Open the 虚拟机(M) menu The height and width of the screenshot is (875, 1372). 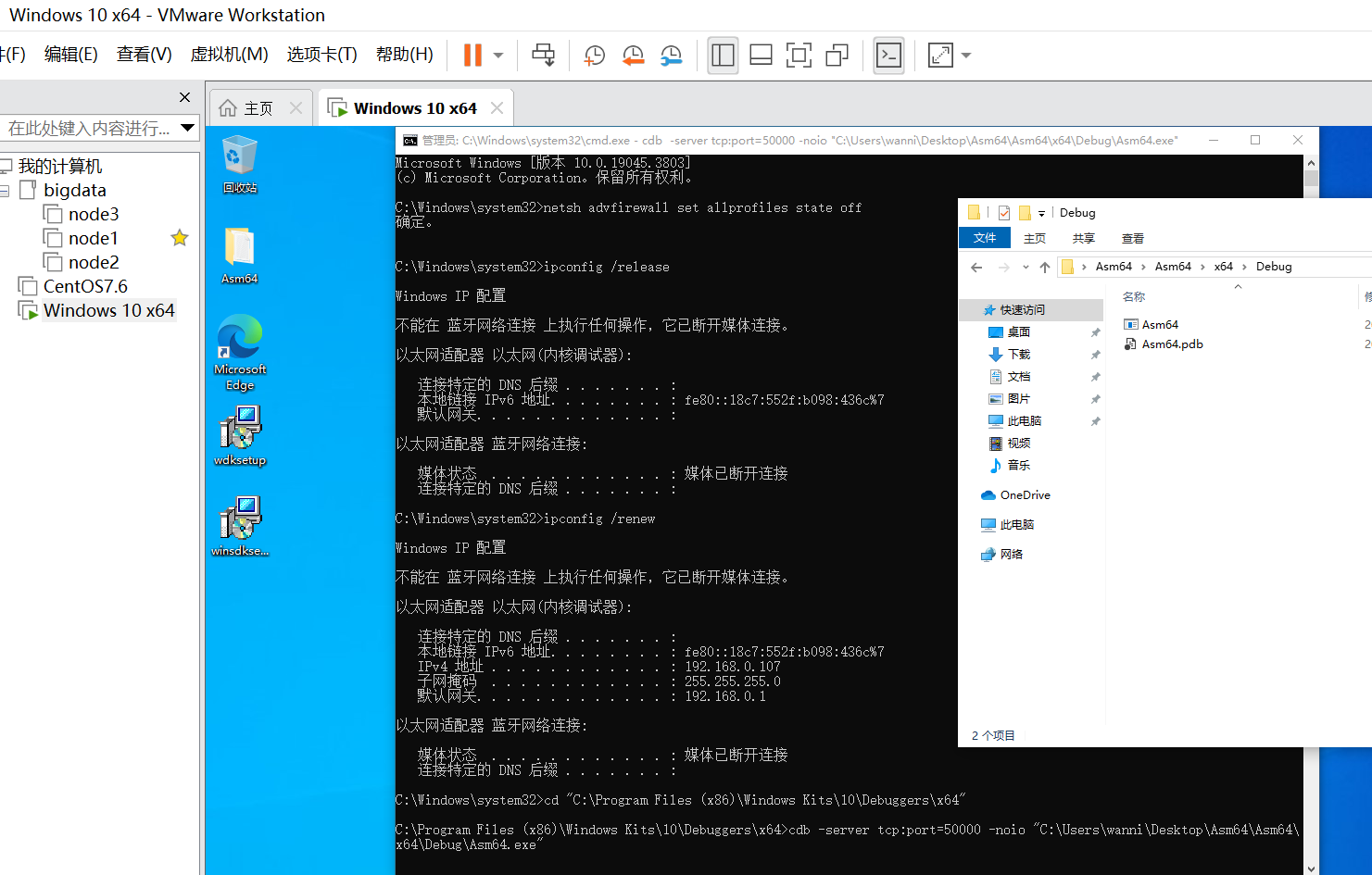pyautogui.click(x=230, y=55)
